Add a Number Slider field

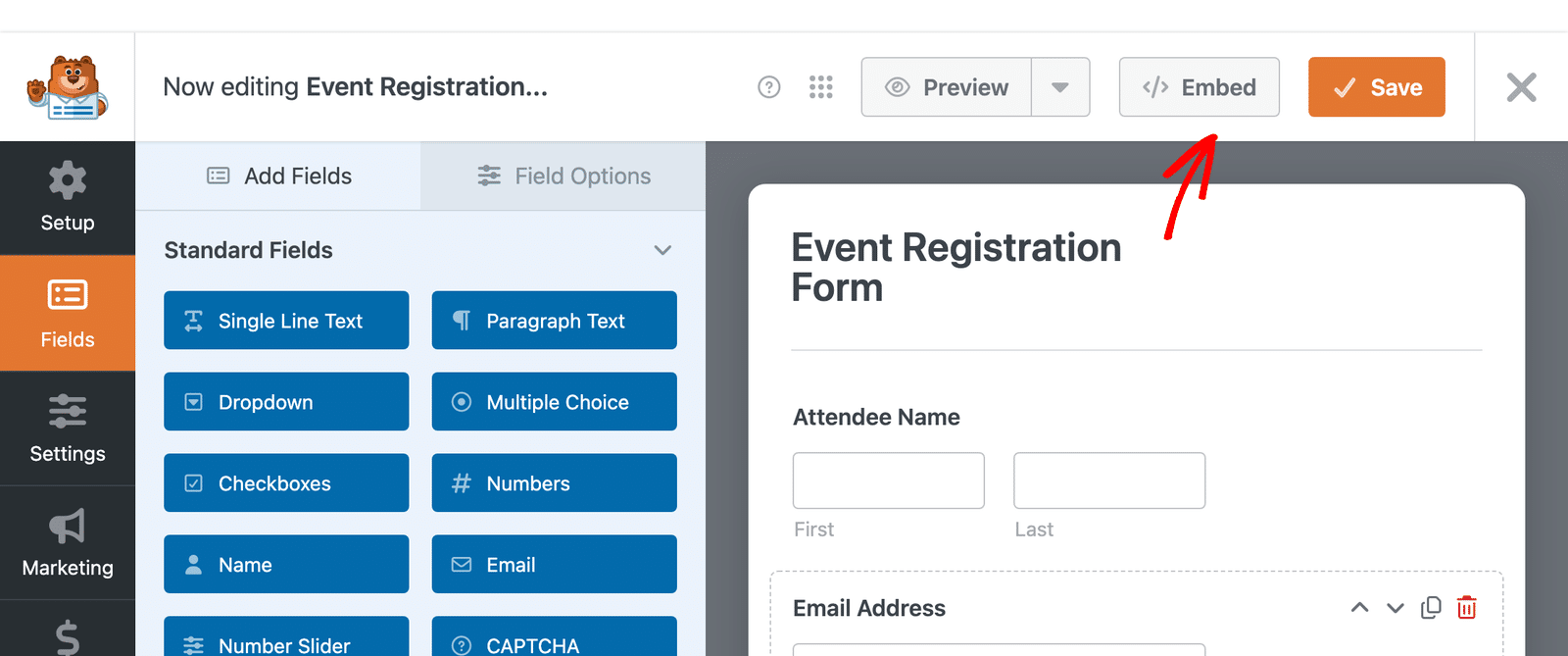pyautogui.click(x=286, y=637)
